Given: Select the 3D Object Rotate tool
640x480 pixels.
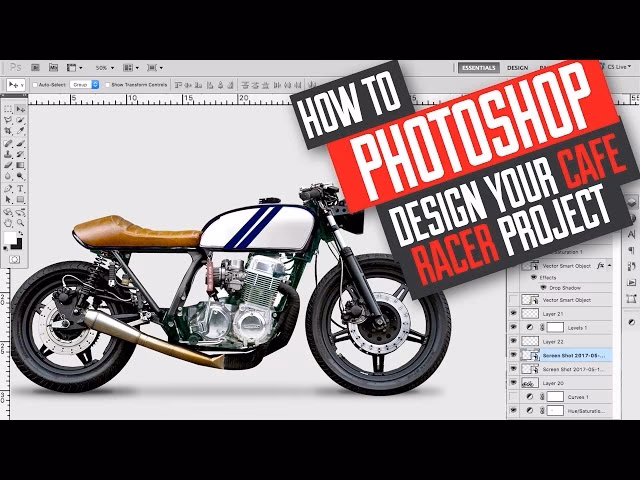Looking at the screenshot, I should point(8,212).
